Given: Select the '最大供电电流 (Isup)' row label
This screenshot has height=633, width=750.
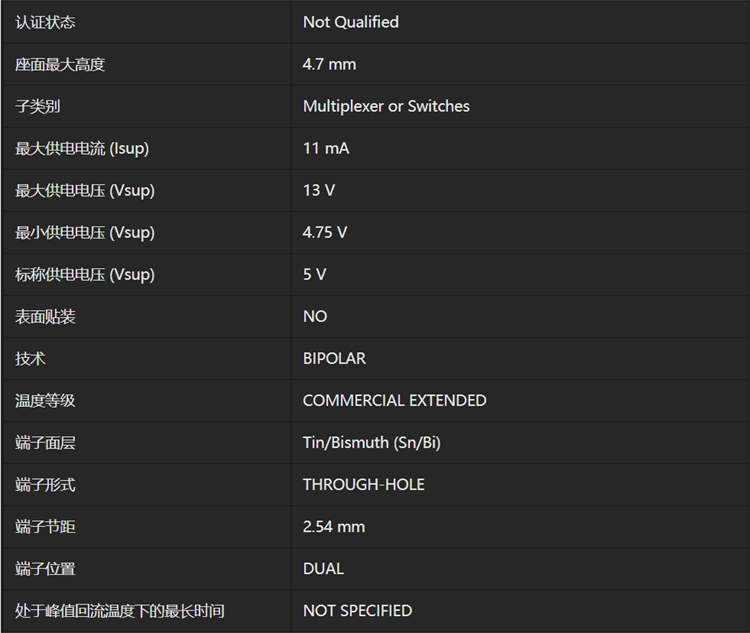Looking at the screenshot, I should pyautogui.click(x=82, y=148).
